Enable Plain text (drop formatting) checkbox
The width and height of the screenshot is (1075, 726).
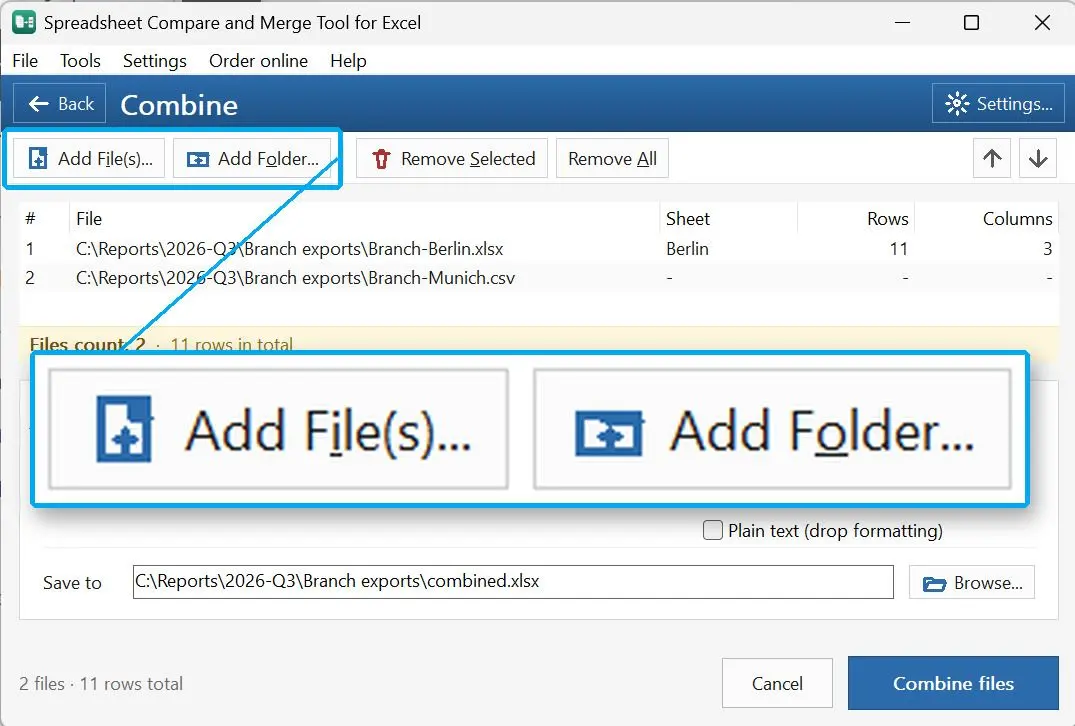pos(713,530)
